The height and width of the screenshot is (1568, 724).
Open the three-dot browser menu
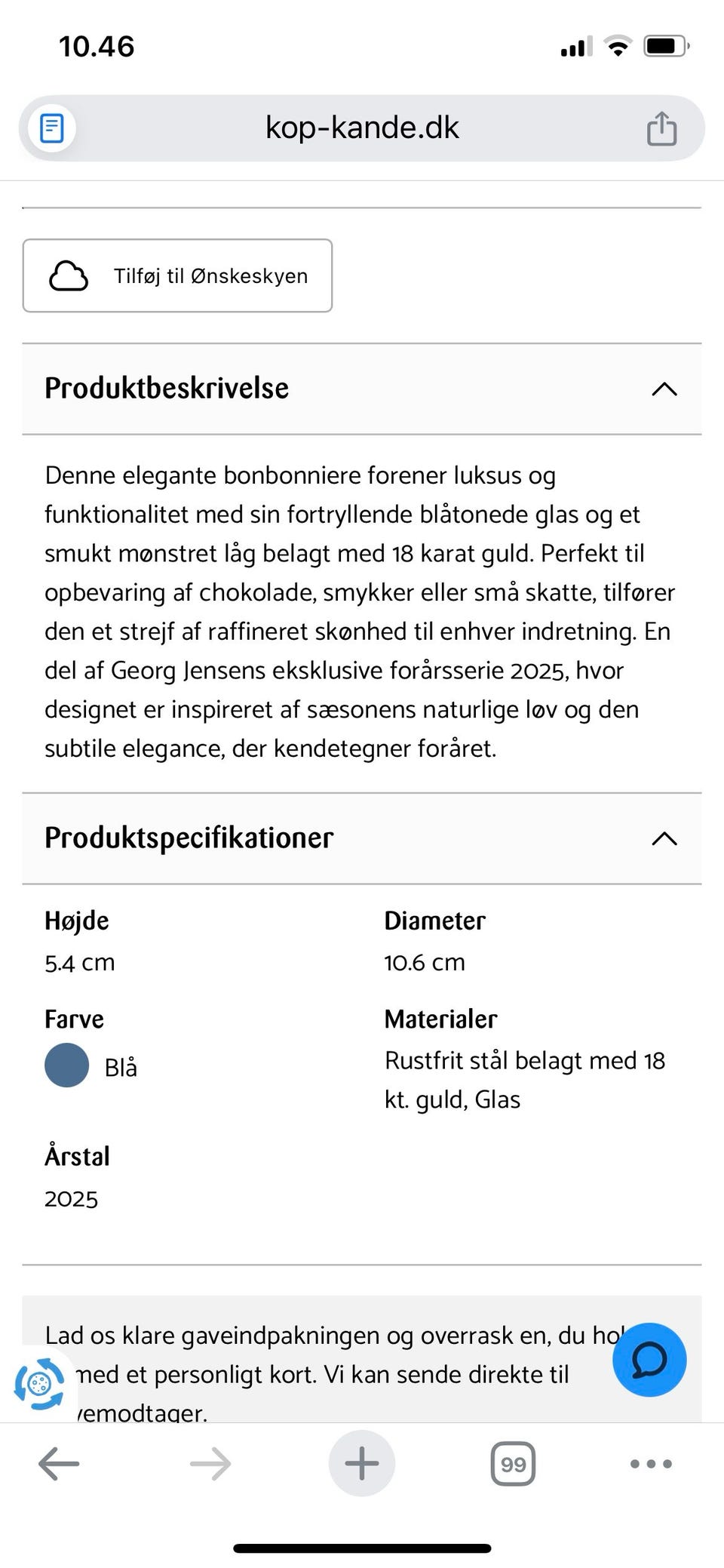coord(651,1464)
